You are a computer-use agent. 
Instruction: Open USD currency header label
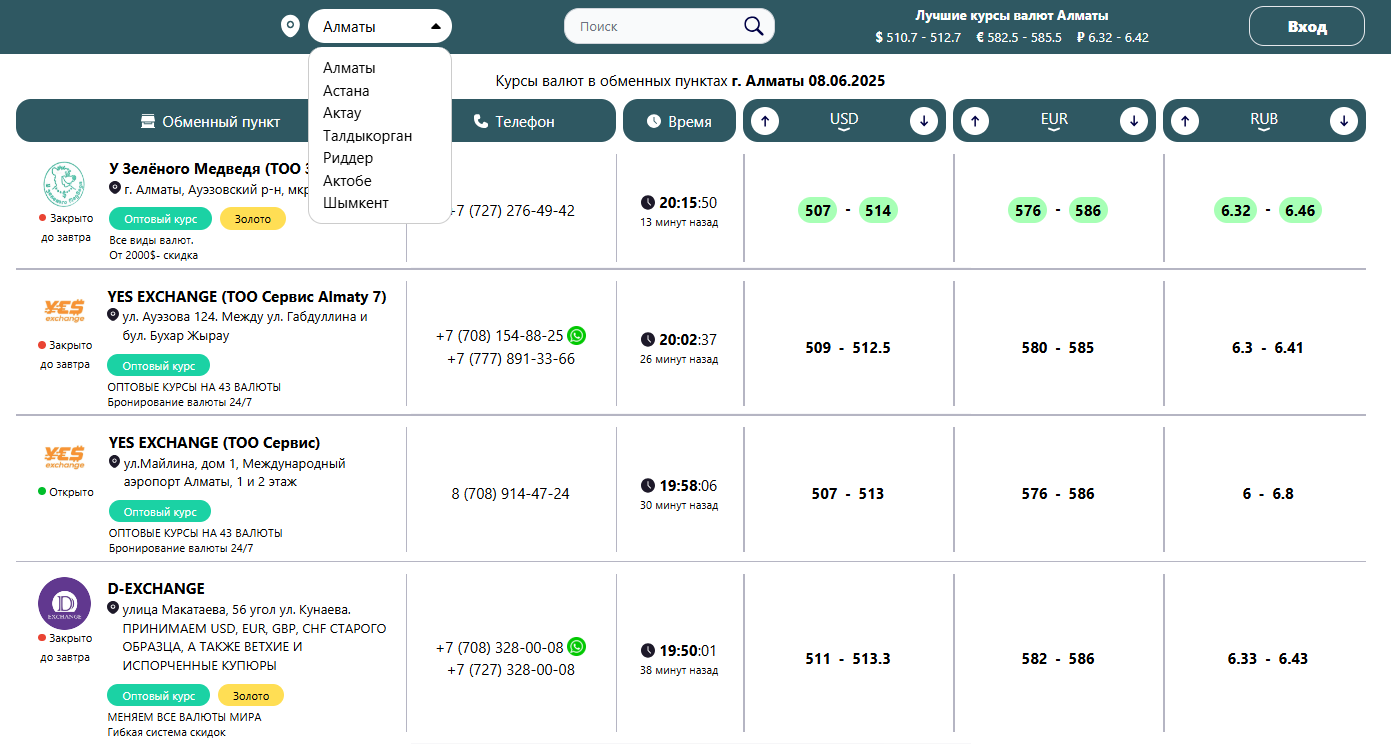(844, 120)
